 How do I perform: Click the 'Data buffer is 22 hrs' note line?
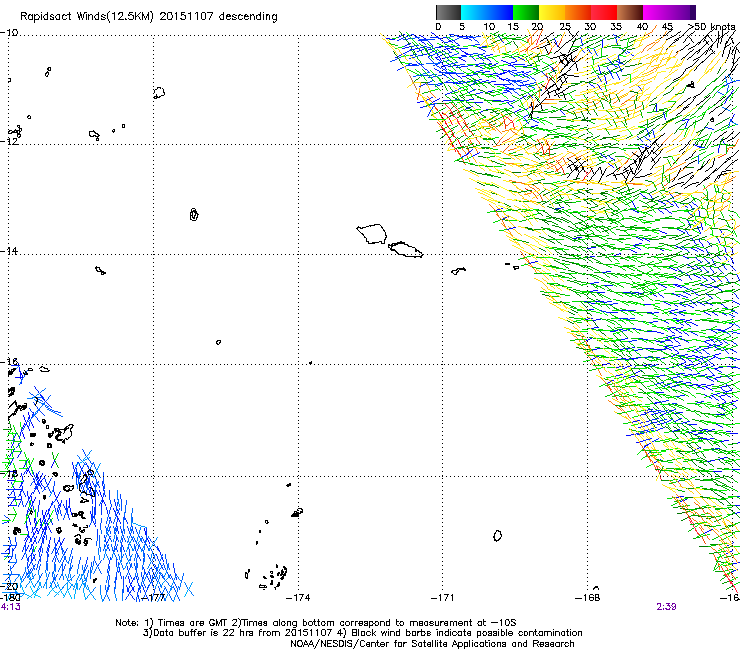(x=362, y=633)
